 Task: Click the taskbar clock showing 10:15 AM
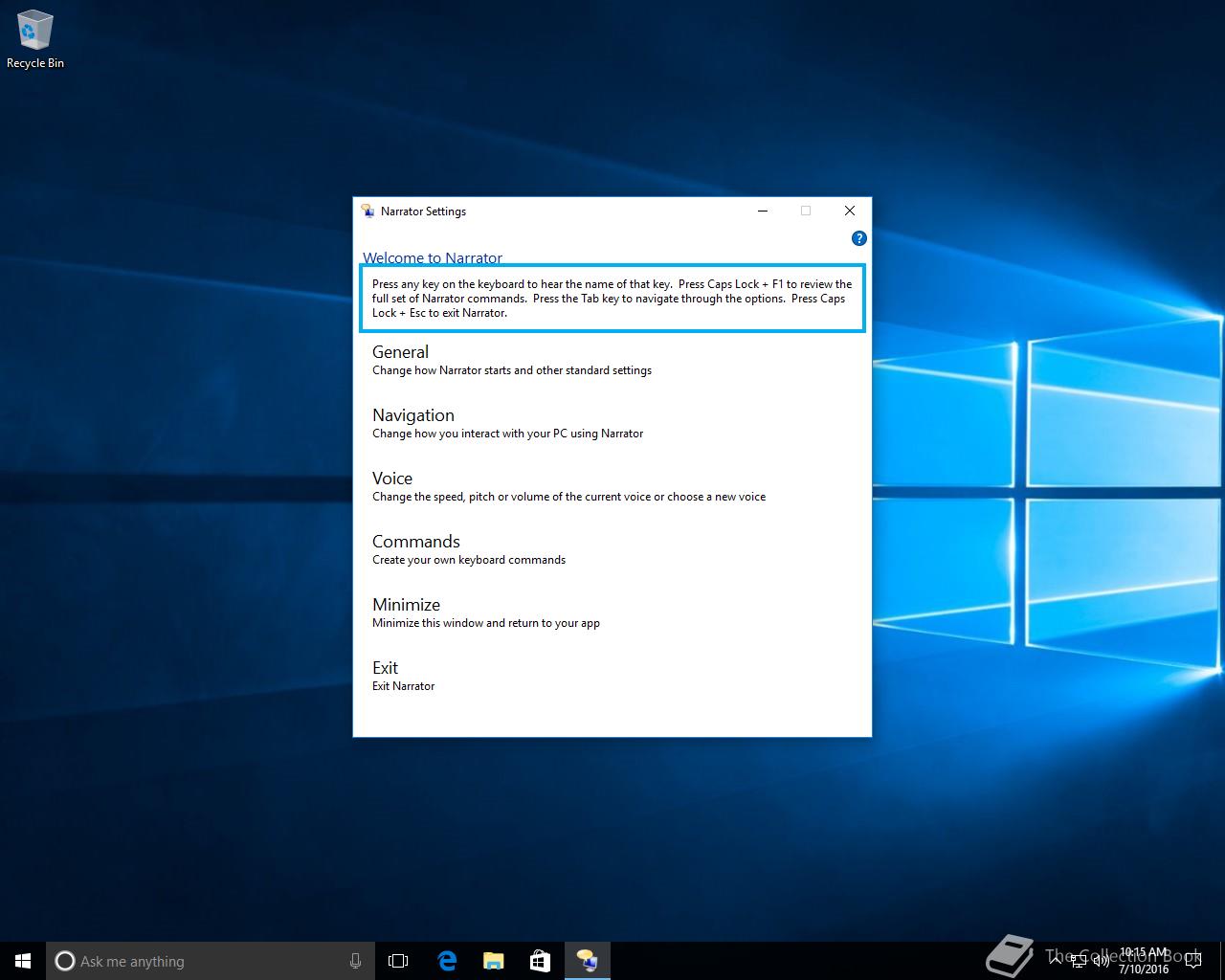point(1144,961)
